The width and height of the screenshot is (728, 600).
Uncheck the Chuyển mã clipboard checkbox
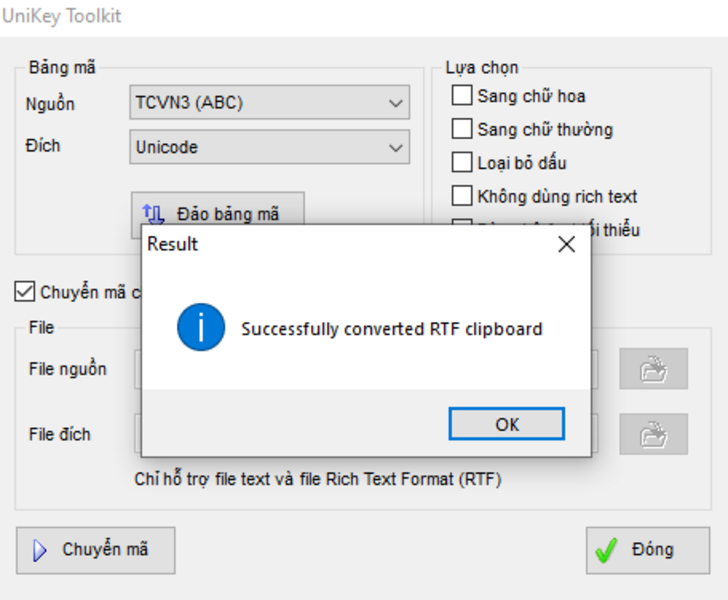pyautogui.click(x=24, y=292)
